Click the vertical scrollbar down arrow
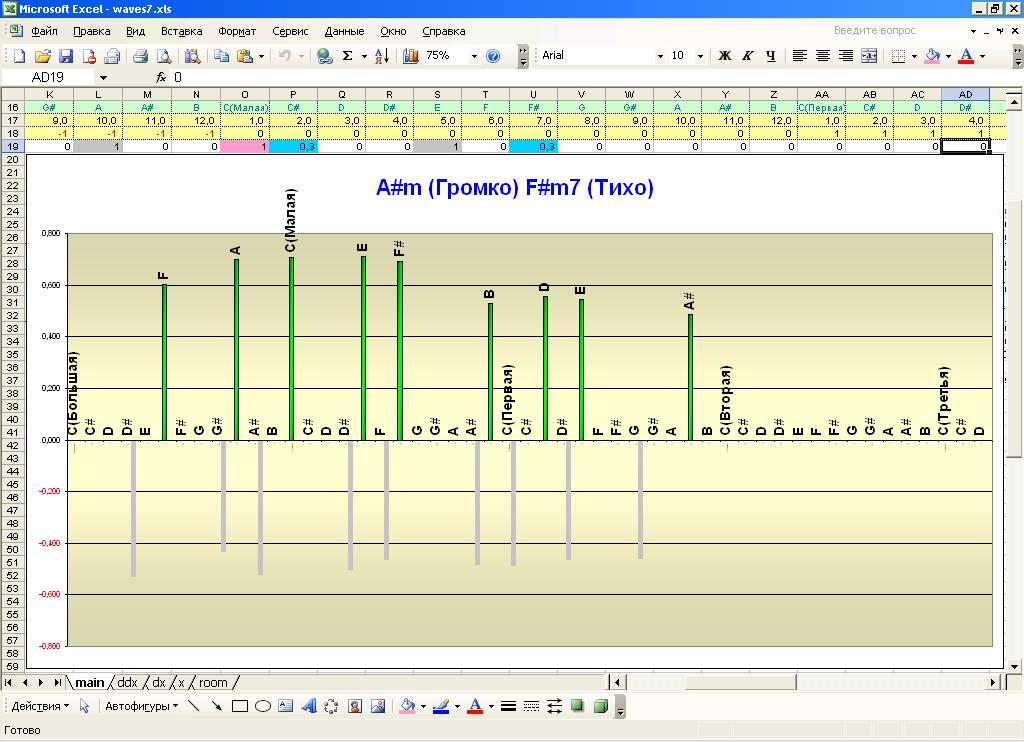 [x=1014, y=666]
